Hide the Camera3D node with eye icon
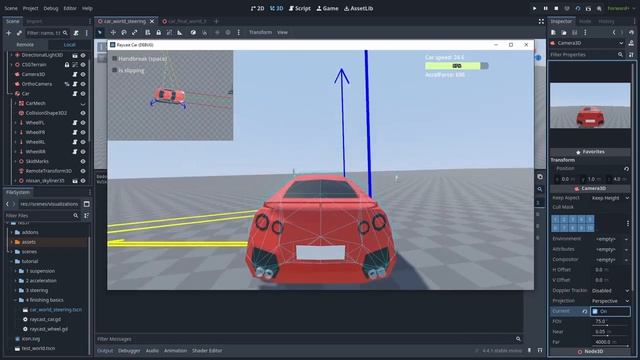 coord(83,74)
